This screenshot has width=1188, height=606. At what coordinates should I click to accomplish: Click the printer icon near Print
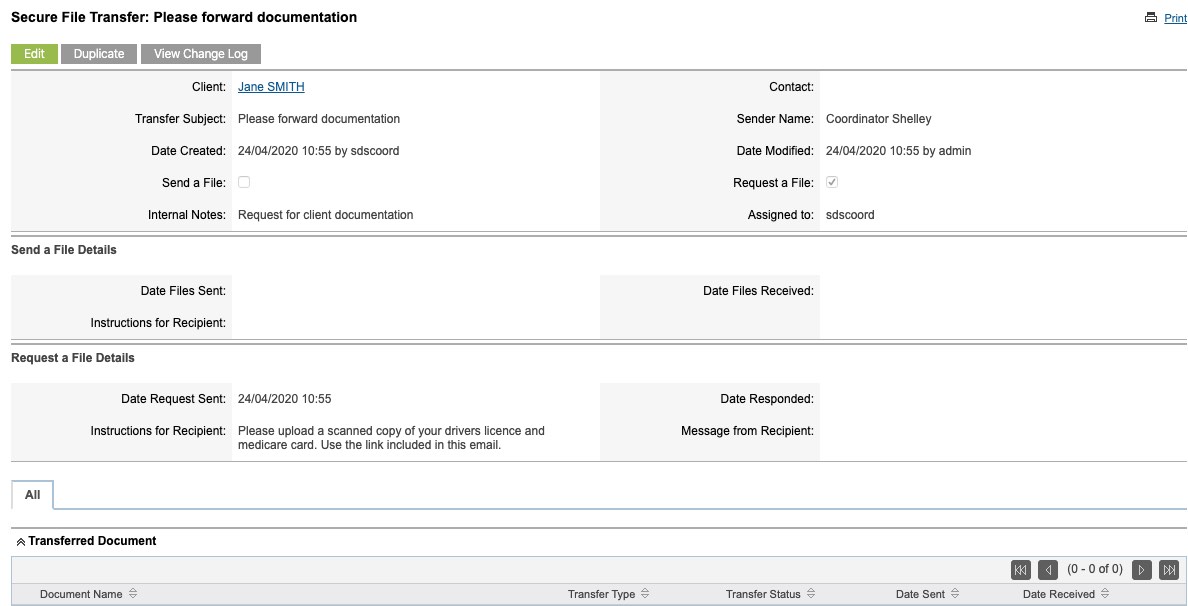click(1151, 17)
